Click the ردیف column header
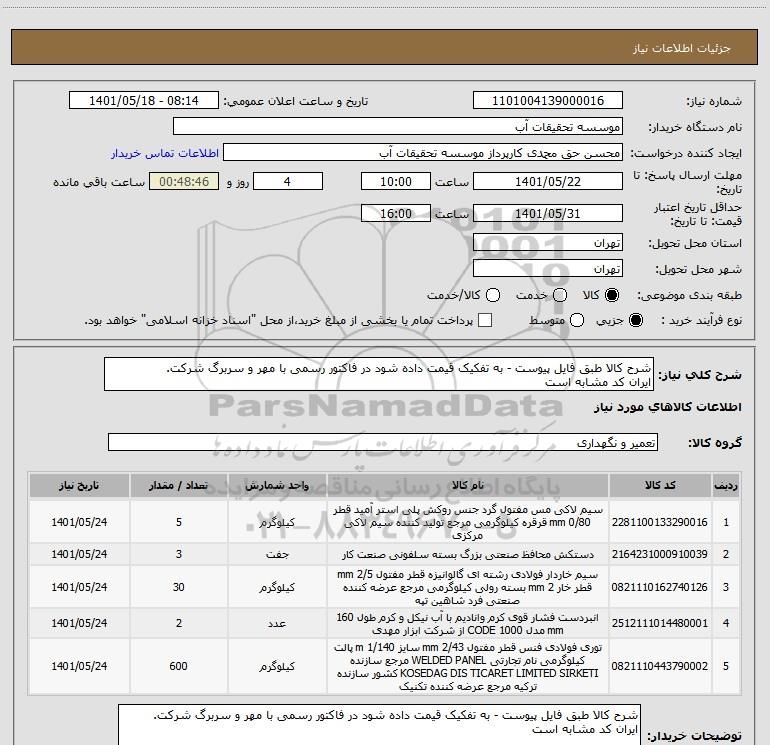This screenshot has height=745, width=770. pos(726,485)
